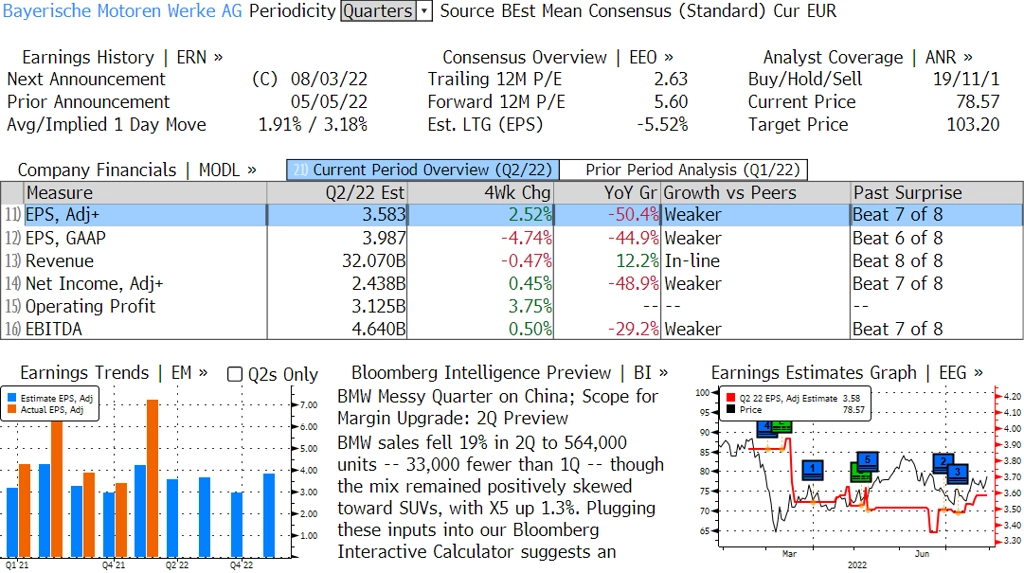Switch to Current Period Overview (Q2/22) tab

(x=423, y=170)
